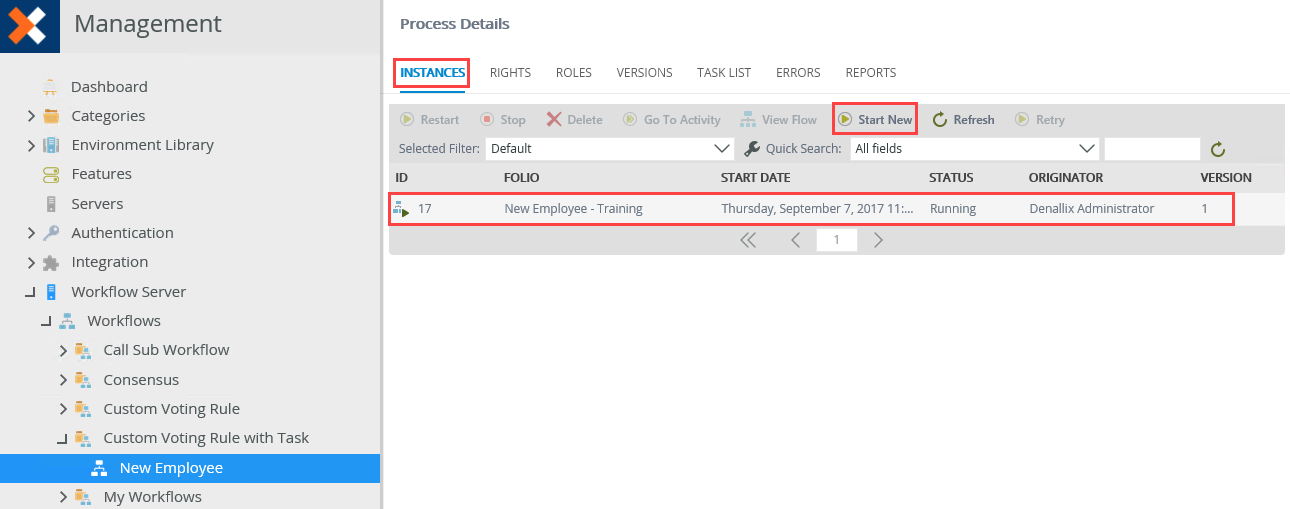The image size is (1290, 509).
Task: Click the Stop toolbar button
Action: pyautogui.click(x=503, y=119)
